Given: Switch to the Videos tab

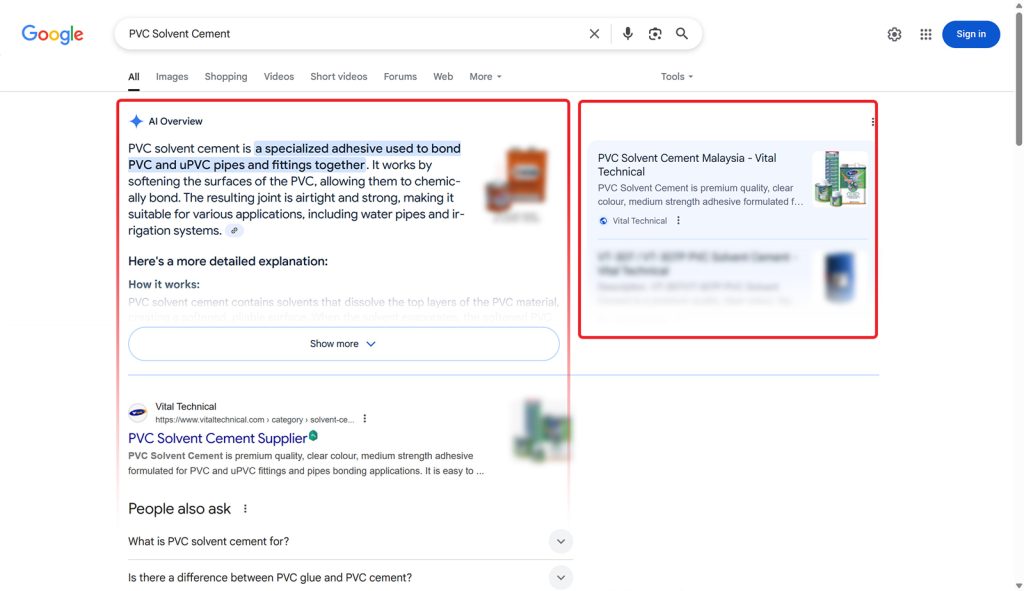Looking at the screenshot, I should pyautogui.click(x=279, y=76).
